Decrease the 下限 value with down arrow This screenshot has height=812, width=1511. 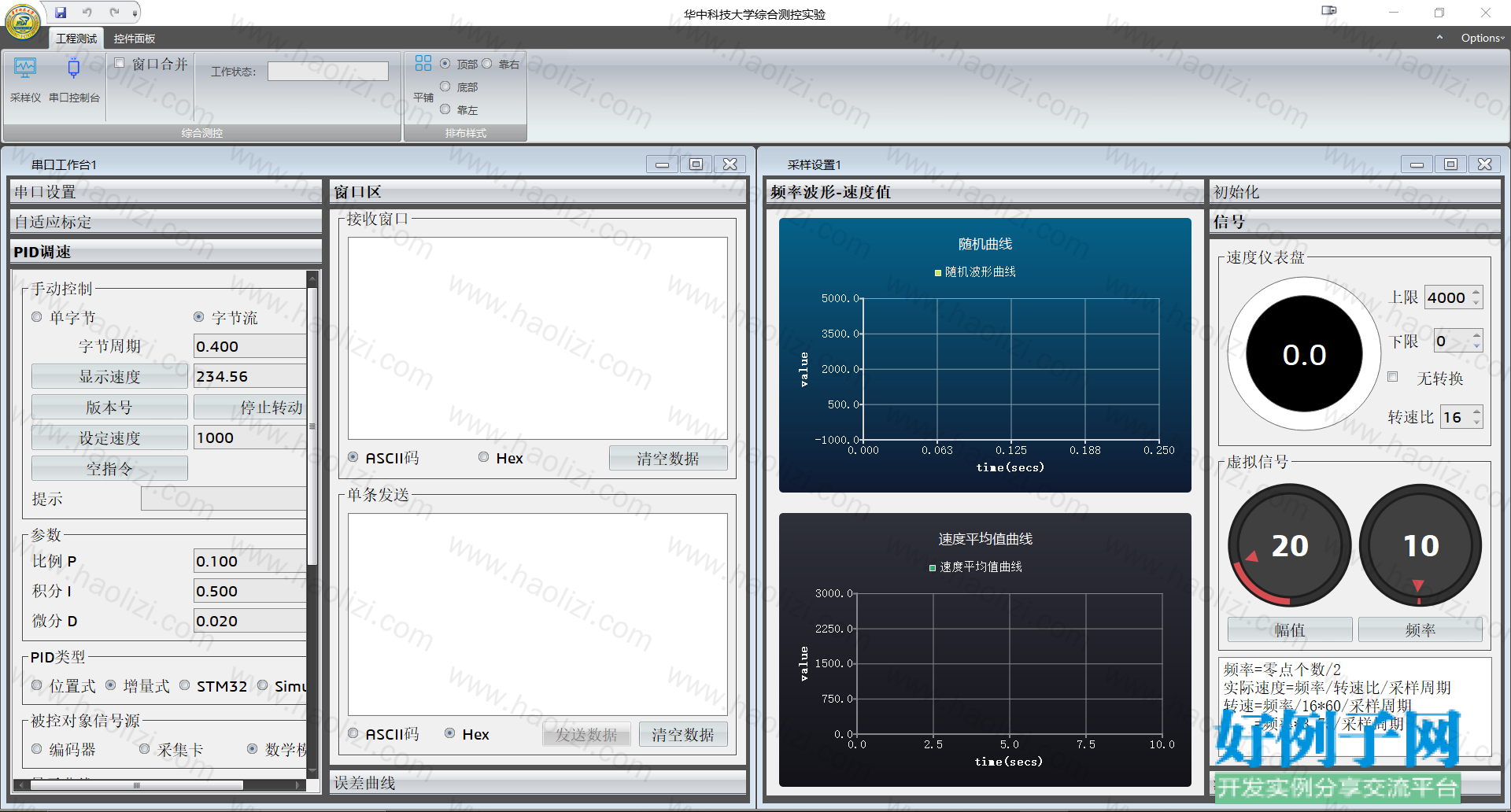[x=1476, y=346]
